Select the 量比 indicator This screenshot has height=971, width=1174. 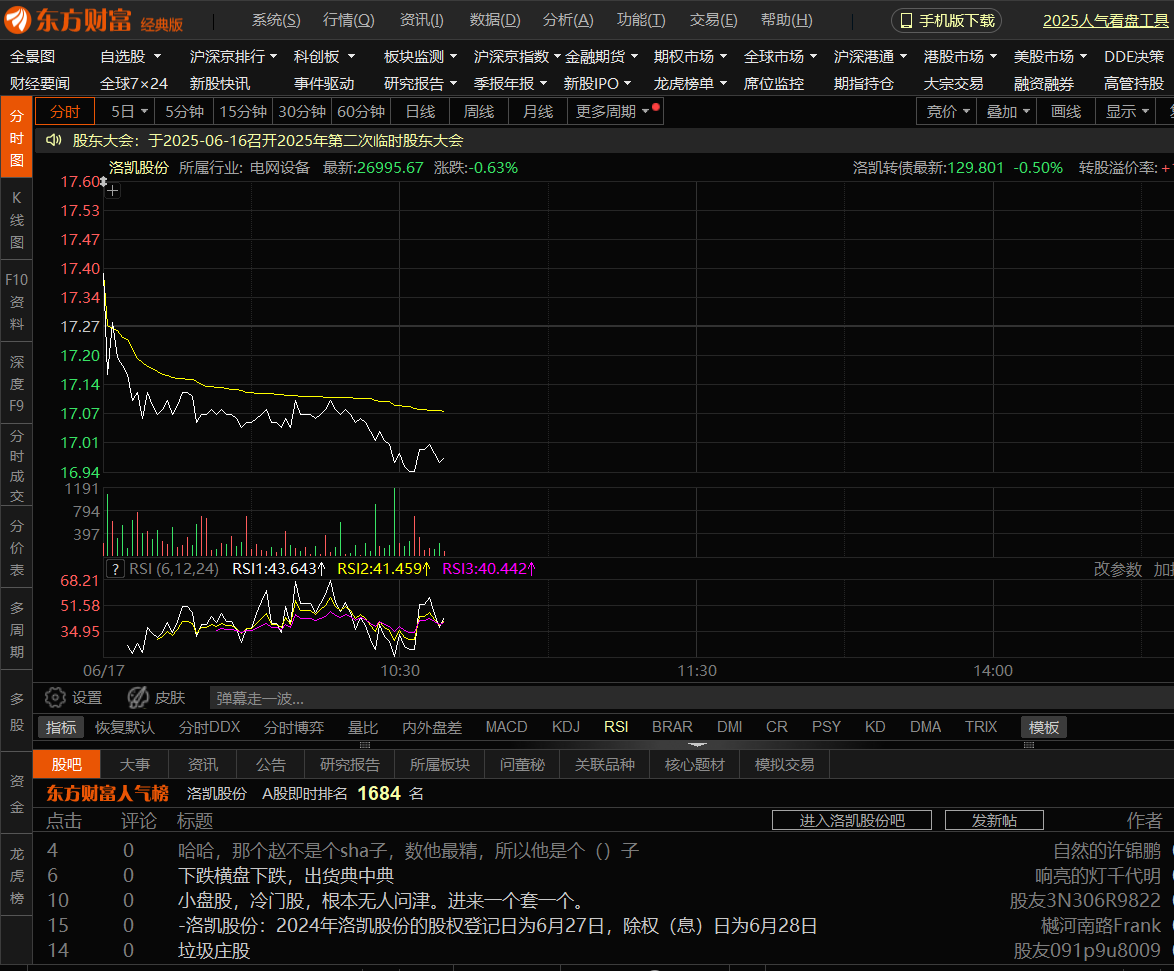[x=363, y=727]
